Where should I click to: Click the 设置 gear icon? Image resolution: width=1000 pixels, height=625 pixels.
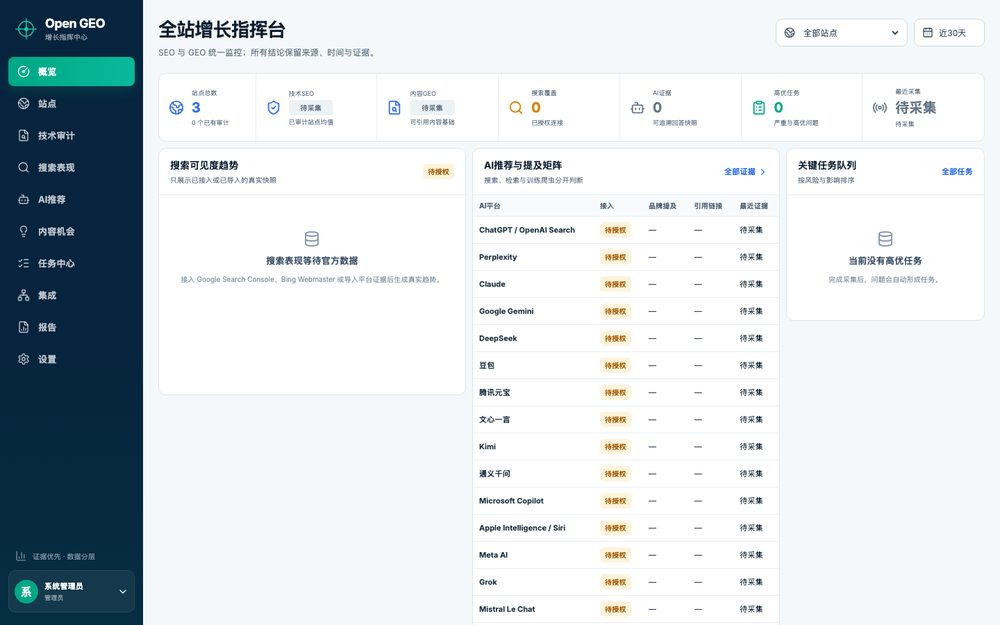coord(24,358)
